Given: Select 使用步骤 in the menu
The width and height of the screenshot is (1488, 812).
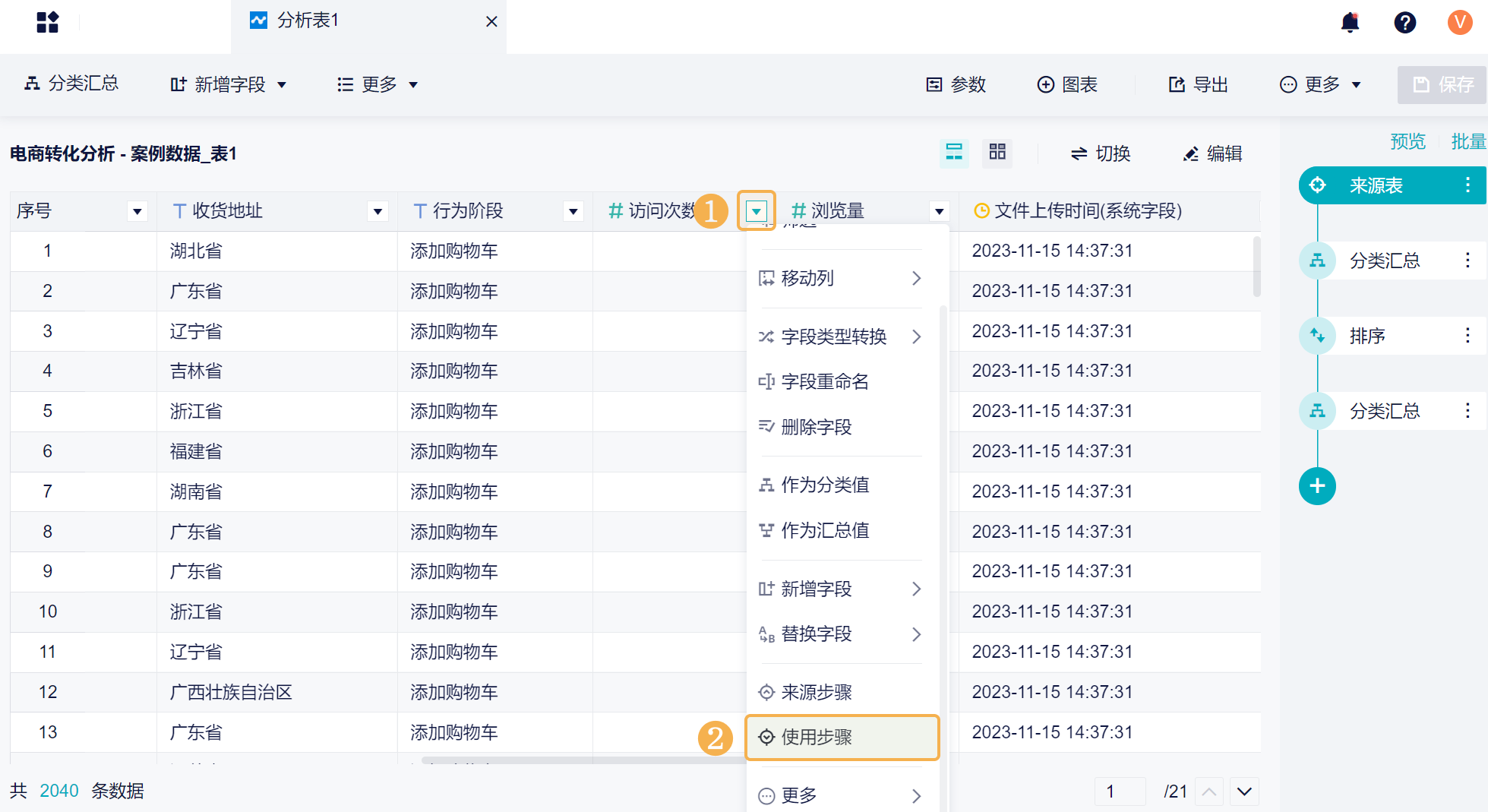Looking at the screenshot, I should pos(842,737).
